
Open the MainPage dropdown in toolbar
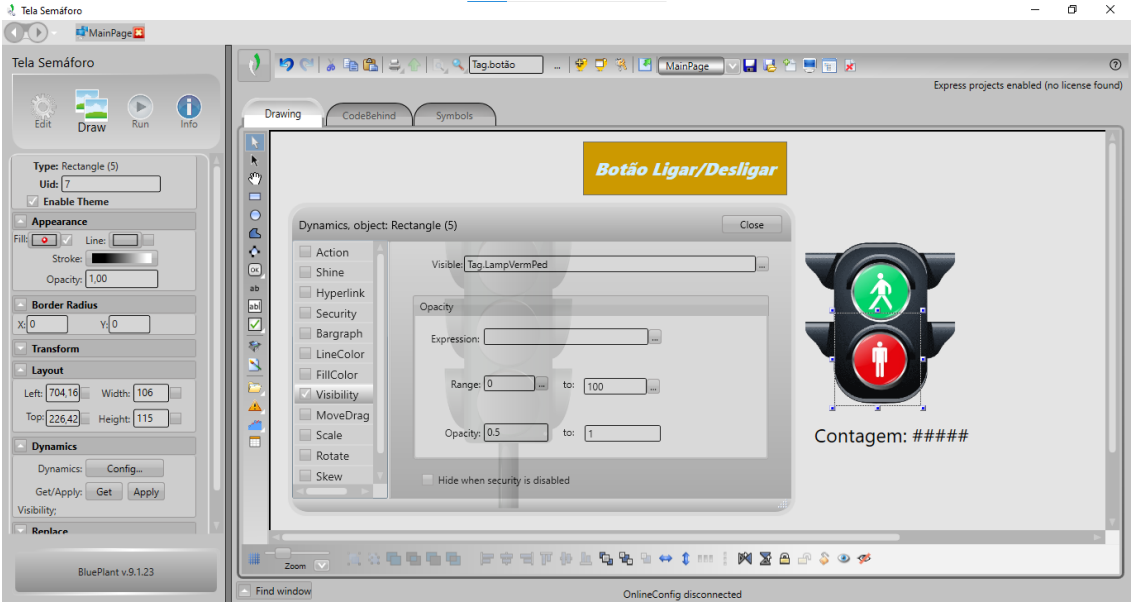(x=733, y=66)
